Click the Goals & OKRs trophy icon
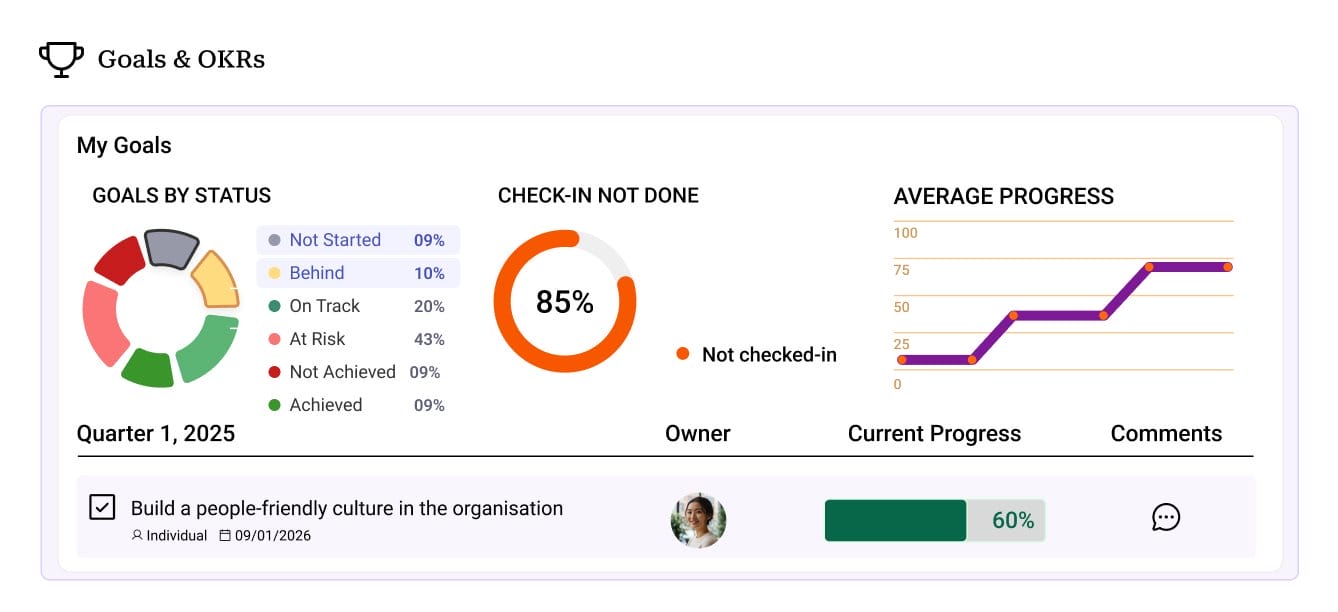This screenshot has height=612, width=1338. point(60,58)
